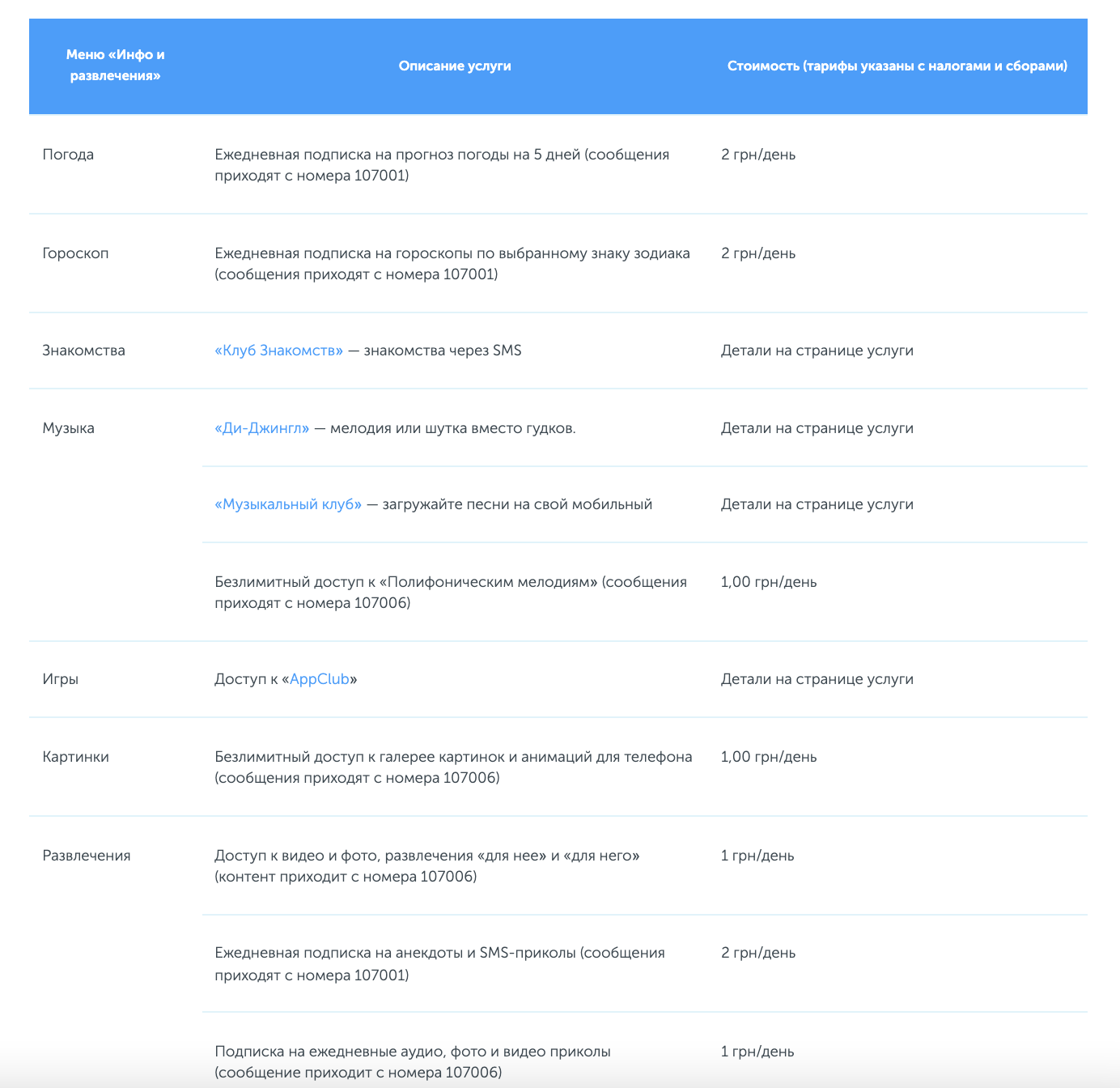Viewport: 1120px width, 1088px height.
Task: Click the price in the «Погода» row
Action: [x=758, y=155]
